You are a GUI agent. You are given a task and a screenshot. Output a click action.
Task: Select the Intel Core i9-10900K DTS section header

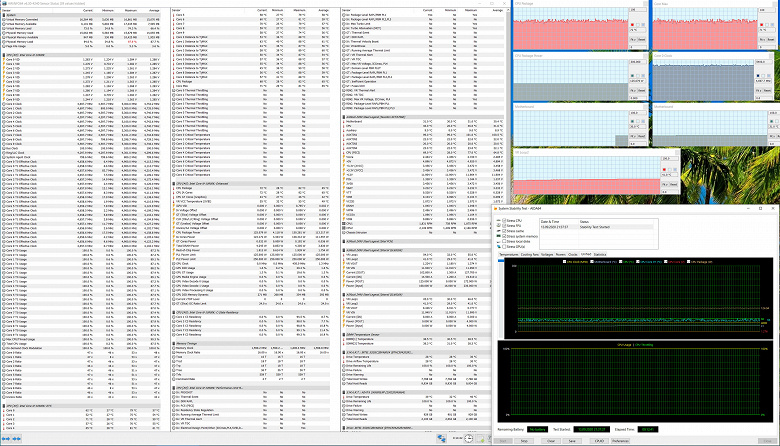[x=81, y=406]
